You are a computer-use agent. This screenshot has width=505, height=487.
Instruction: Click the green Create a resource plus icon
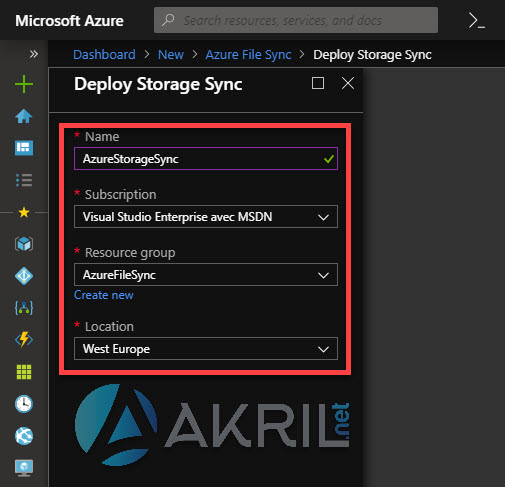[24, 84]
